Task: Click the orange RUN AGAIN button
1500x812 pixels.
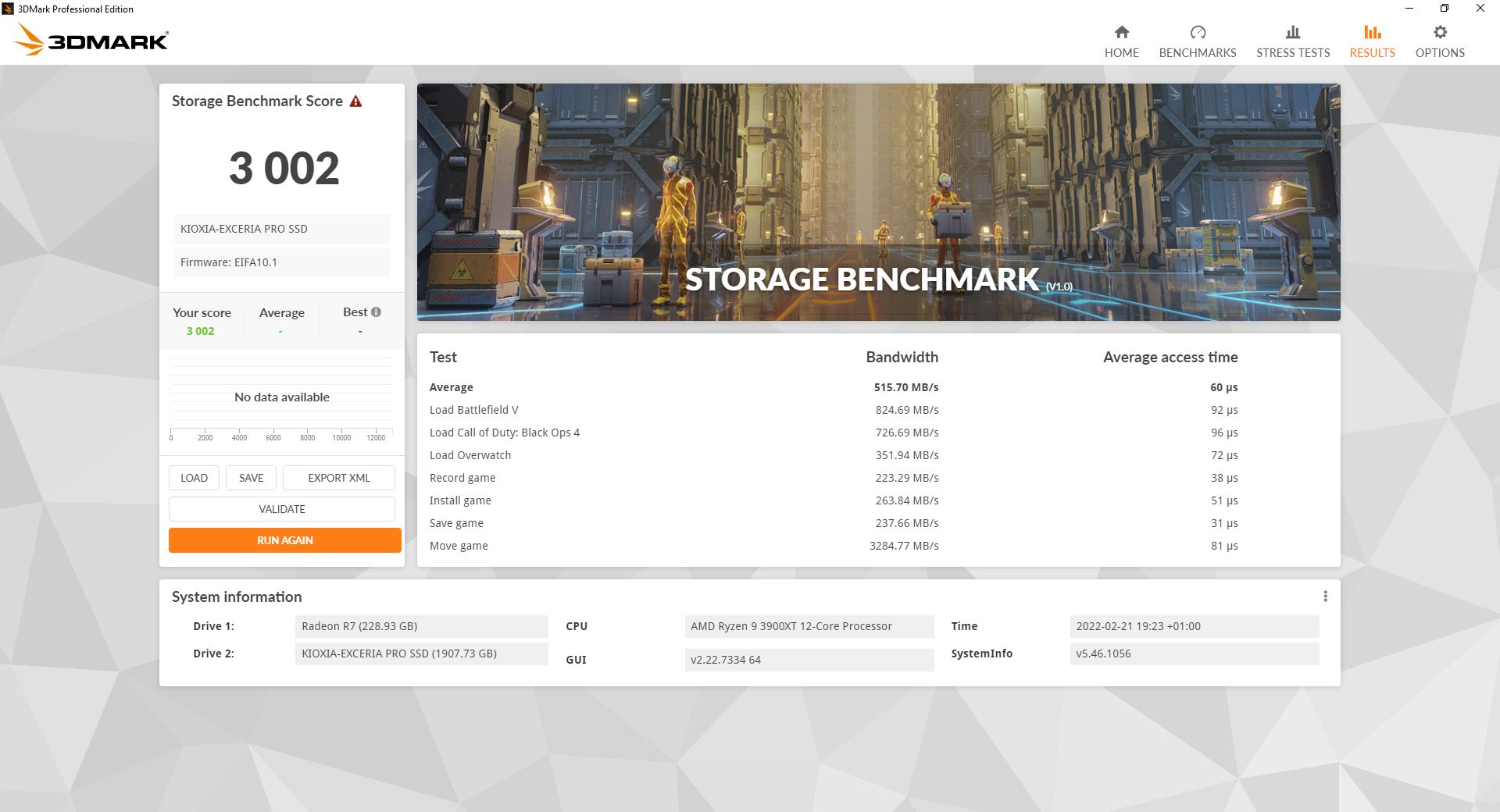Action: (x=285, y=540)
